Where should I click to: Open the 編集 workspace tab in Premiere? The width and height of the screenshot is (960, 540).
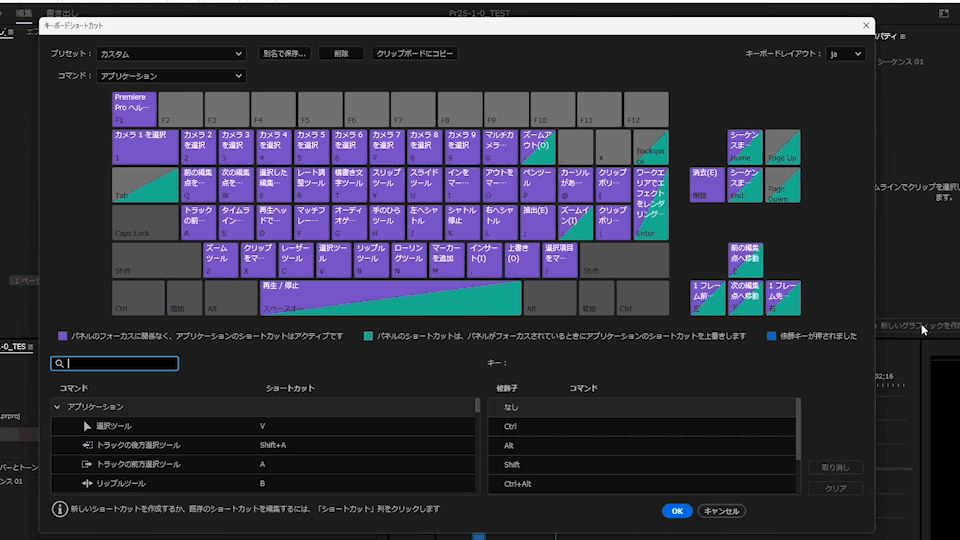[x=24, y=13]
